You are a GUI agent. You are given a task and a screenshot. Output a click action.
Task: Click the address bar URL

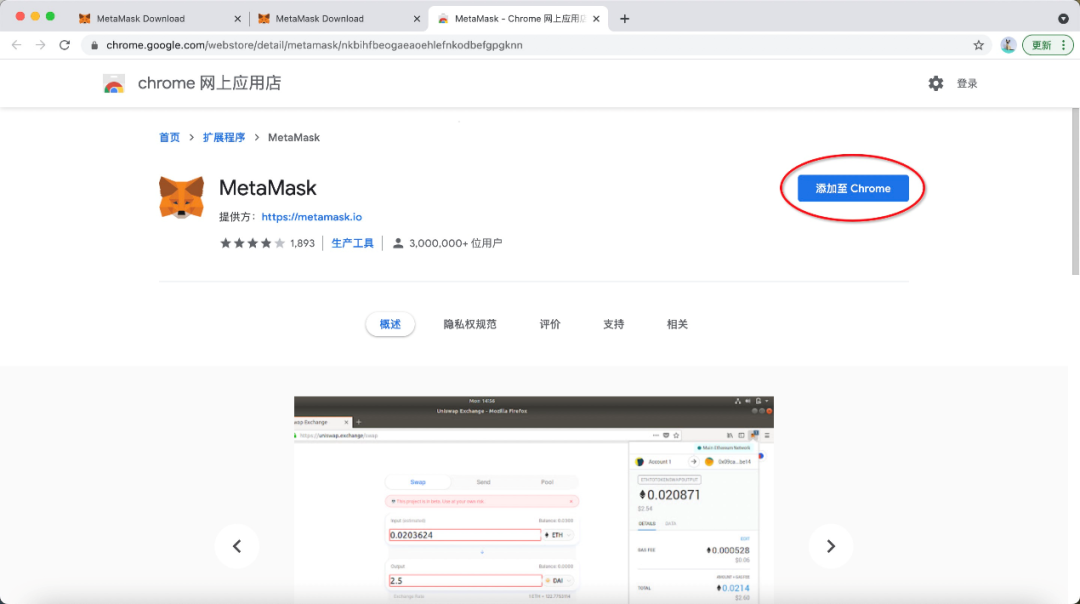pyautogui.click(x=314, y=45)
